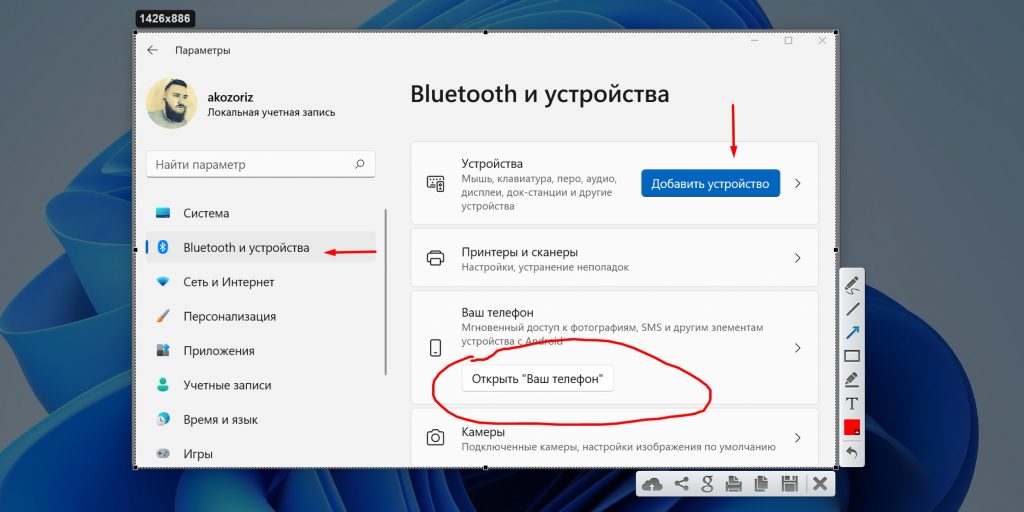
Task: Open Система in sidebar
Action: click(x=261, y=213)
